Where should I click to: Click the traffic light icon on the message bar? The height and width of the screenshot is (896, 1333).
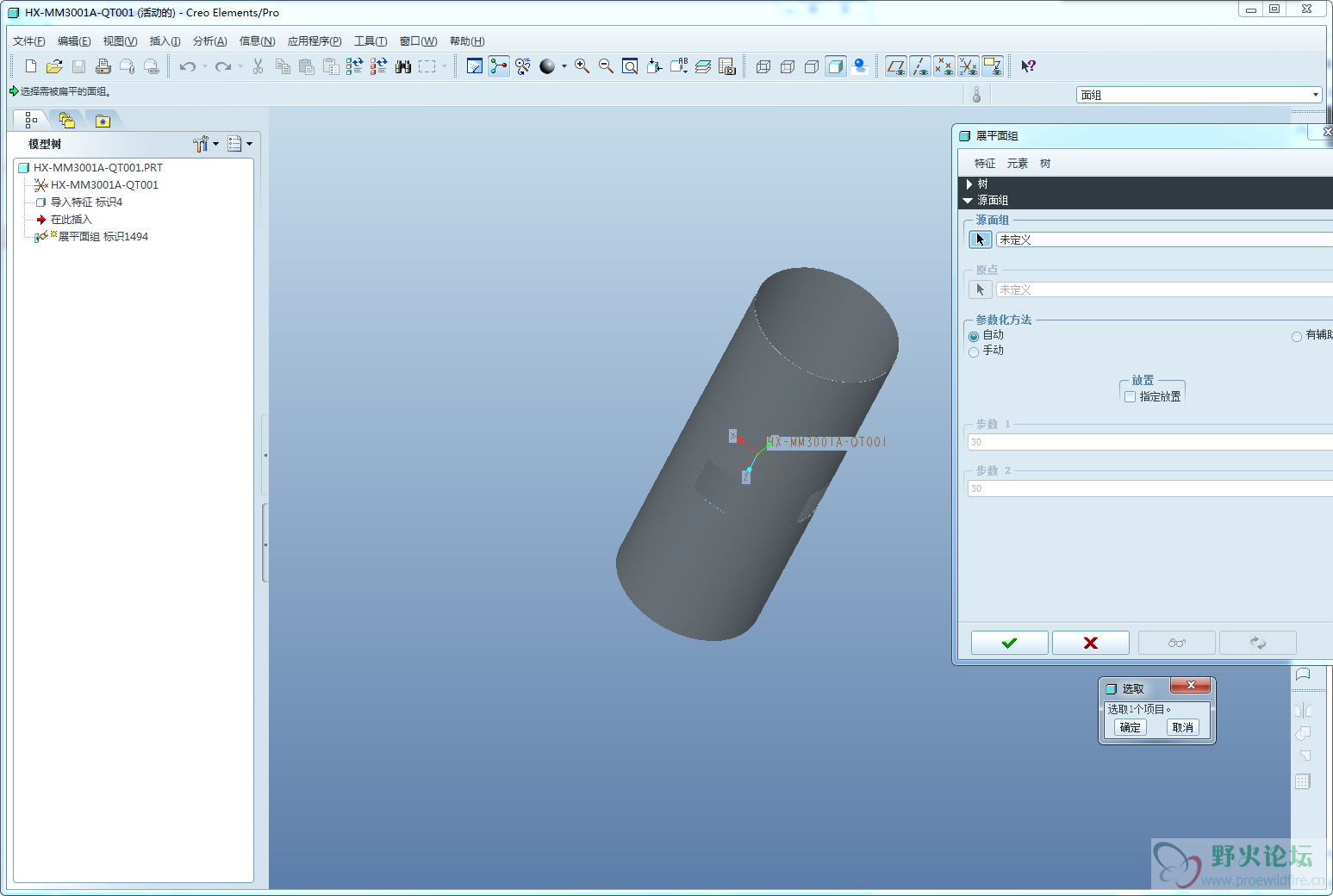tap(976, 95)
